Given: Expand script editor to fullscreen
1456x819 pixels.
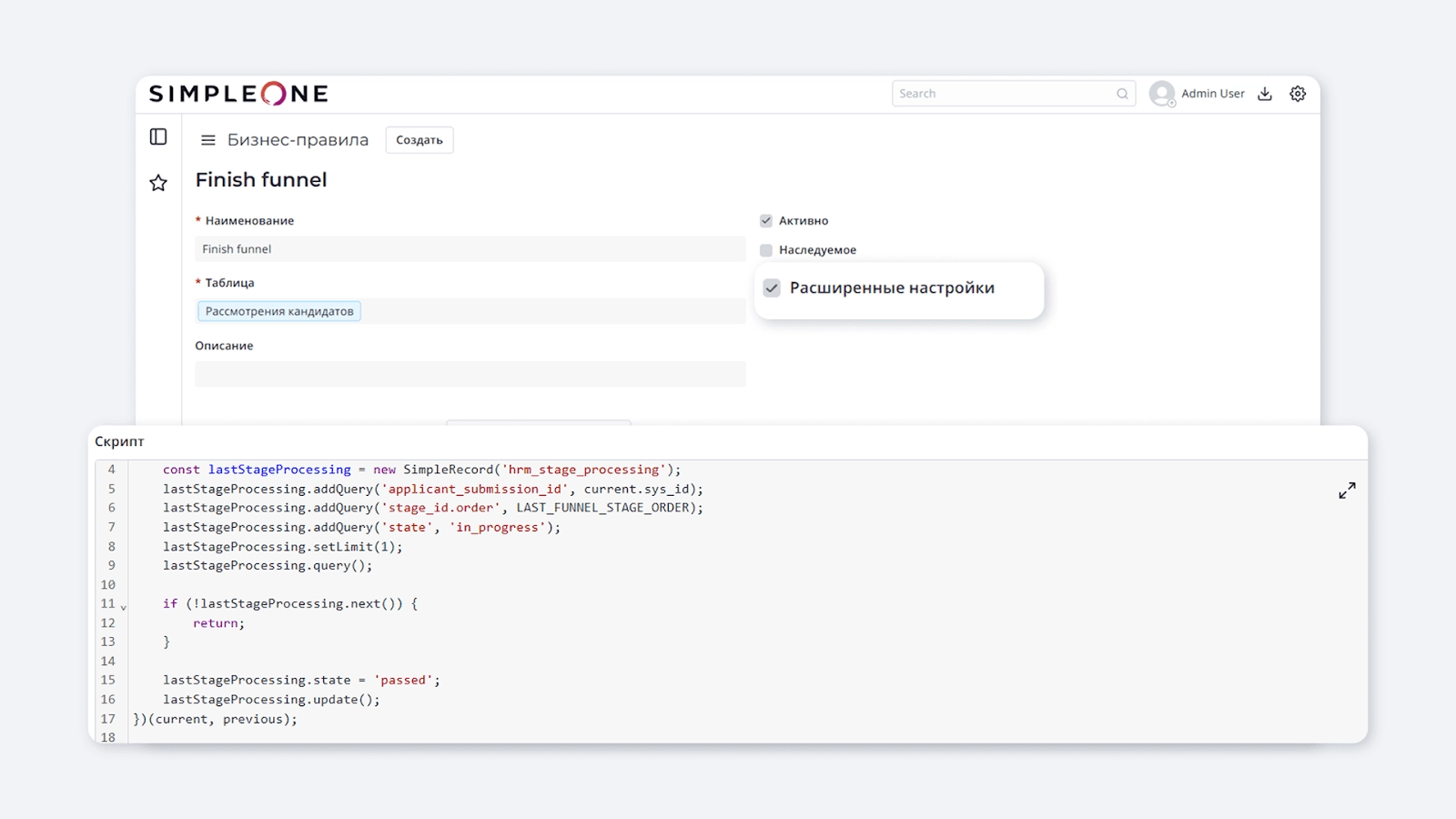Looking at the screenshot, I should point(1347,490).
